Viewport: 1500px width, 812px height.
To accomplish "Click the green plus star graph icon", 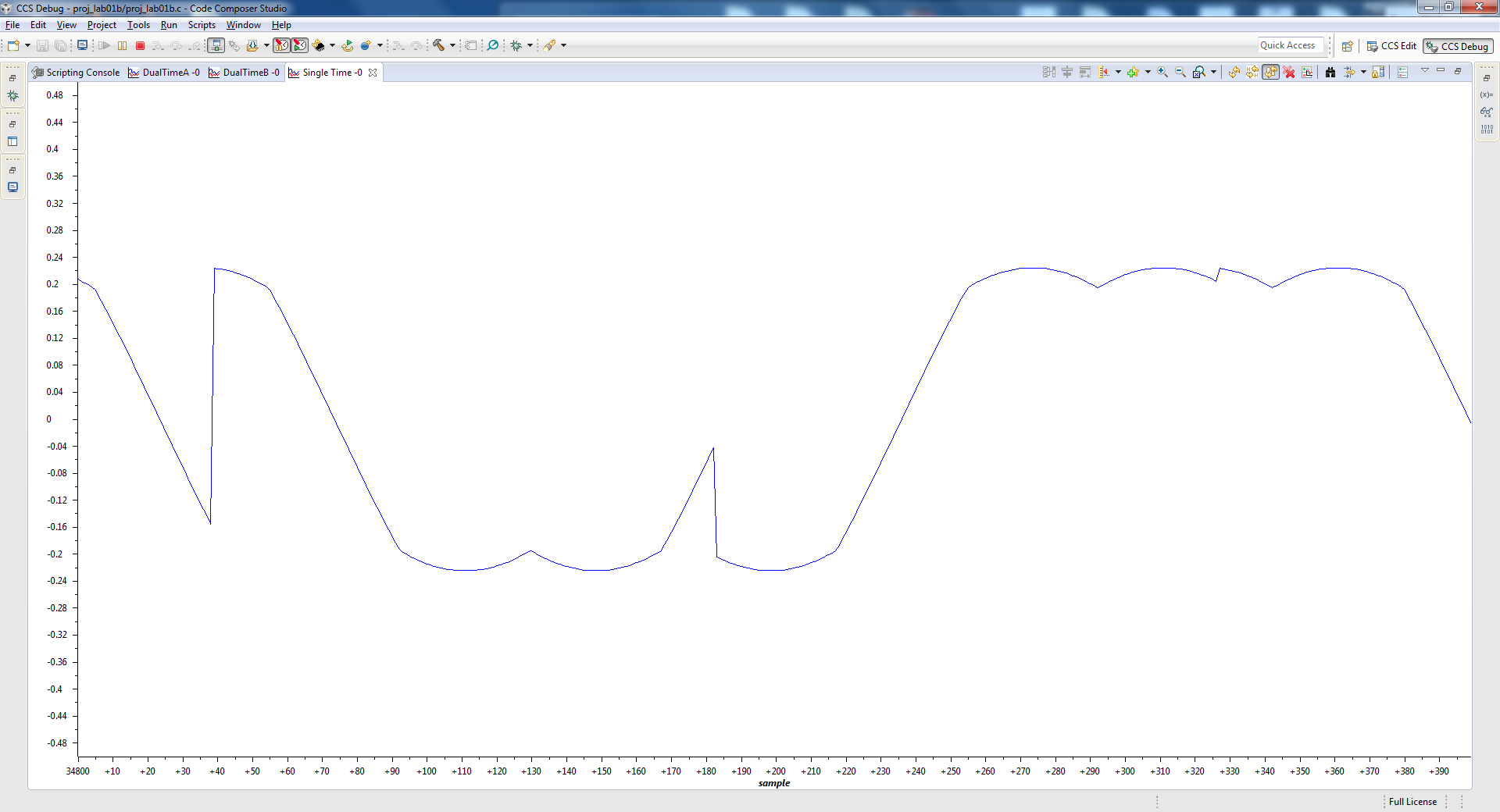I will [1133, 72].
